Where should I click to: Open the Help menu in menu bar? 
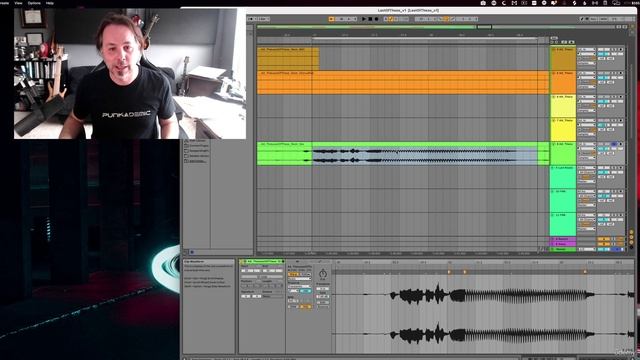pyautogui.click(x=49, y=3)
